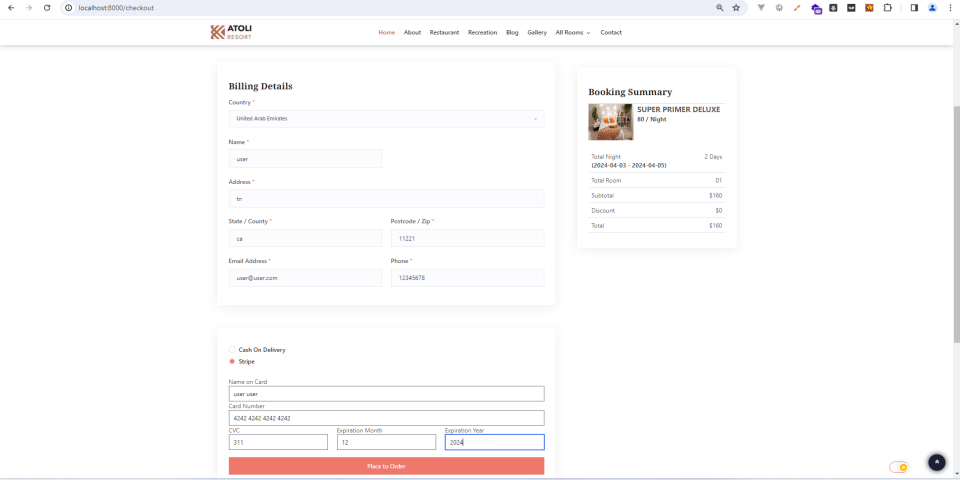The image size is (960, 480).
Task: Open the Vue devtools extension icon
Action: pyautogui.click(x=761, y=8)
